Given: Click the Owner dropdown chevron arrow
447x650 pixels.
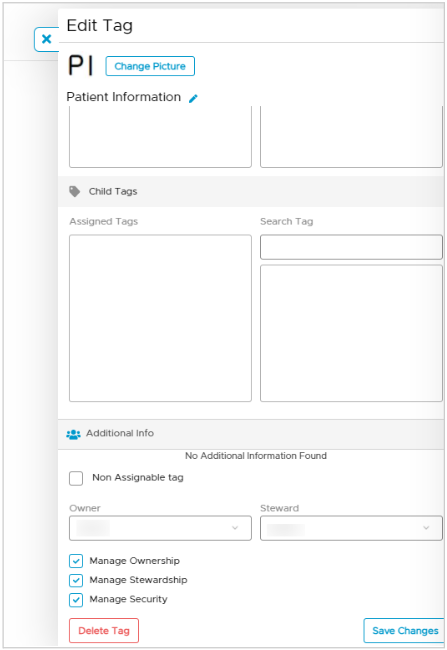Looking at the screenshot, I should point(235,528).
